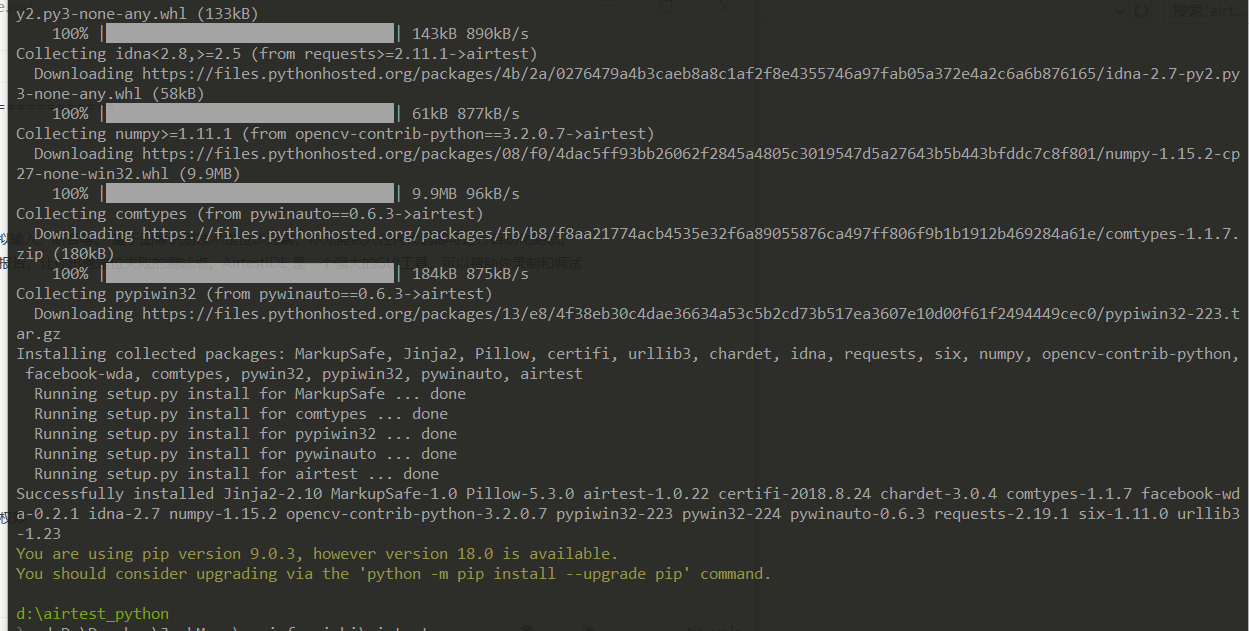
Task: Open the pypiwin32-223 download URL
Action: point(690,314)
